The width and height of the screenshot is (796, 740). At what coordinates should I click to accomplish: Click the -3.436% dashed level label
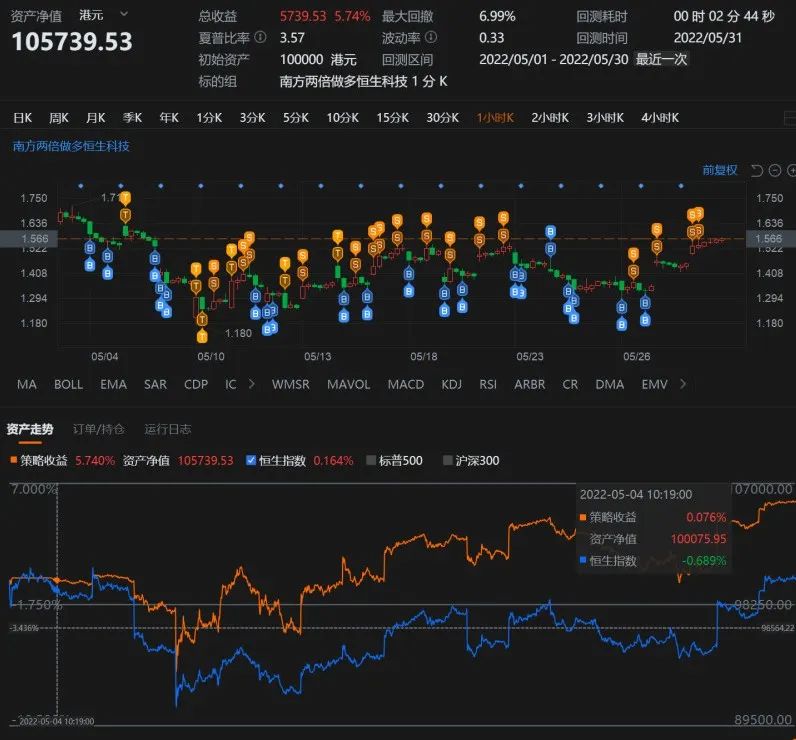point(24,628)
